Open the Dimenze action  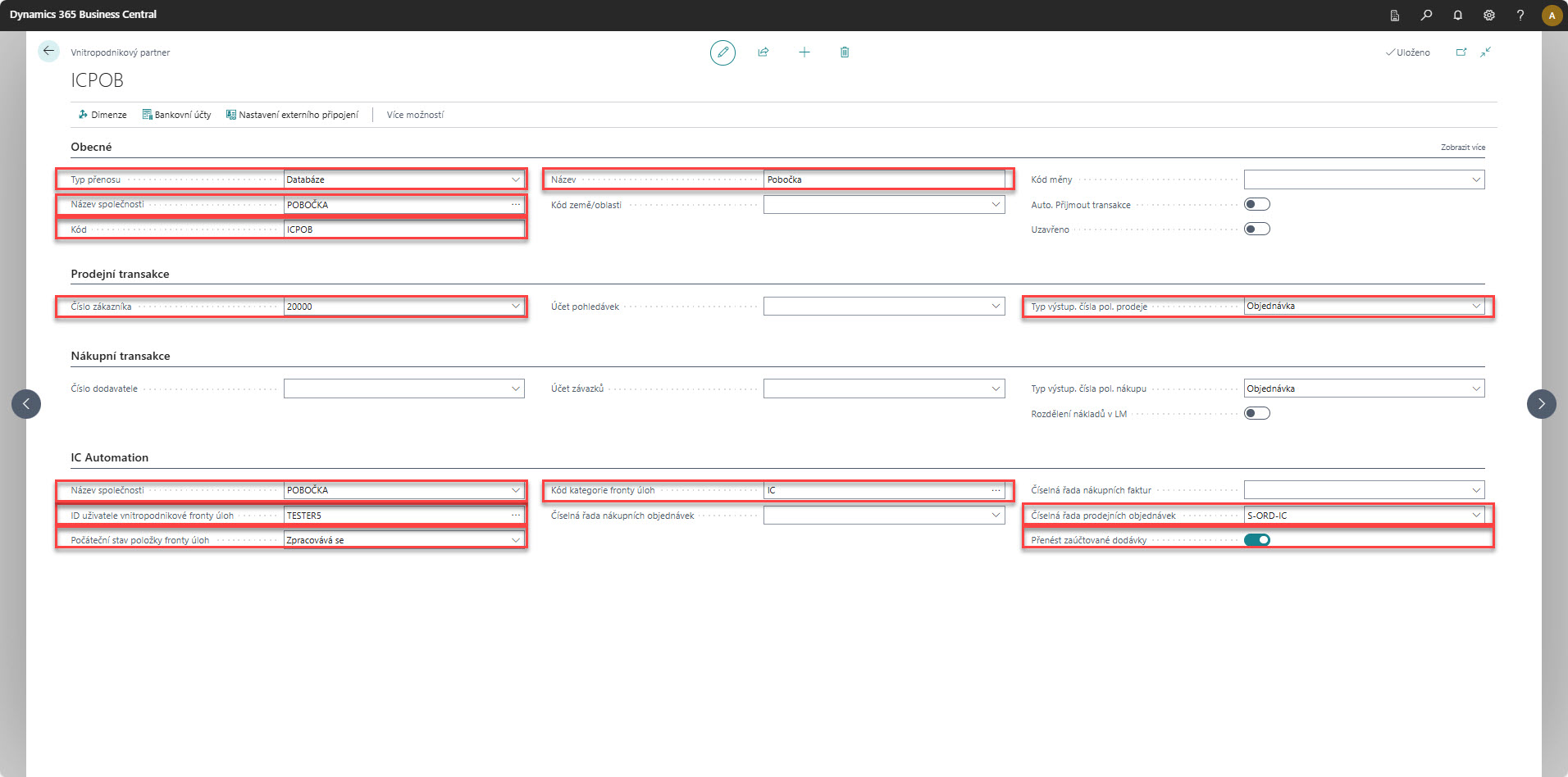pos(103,115)
